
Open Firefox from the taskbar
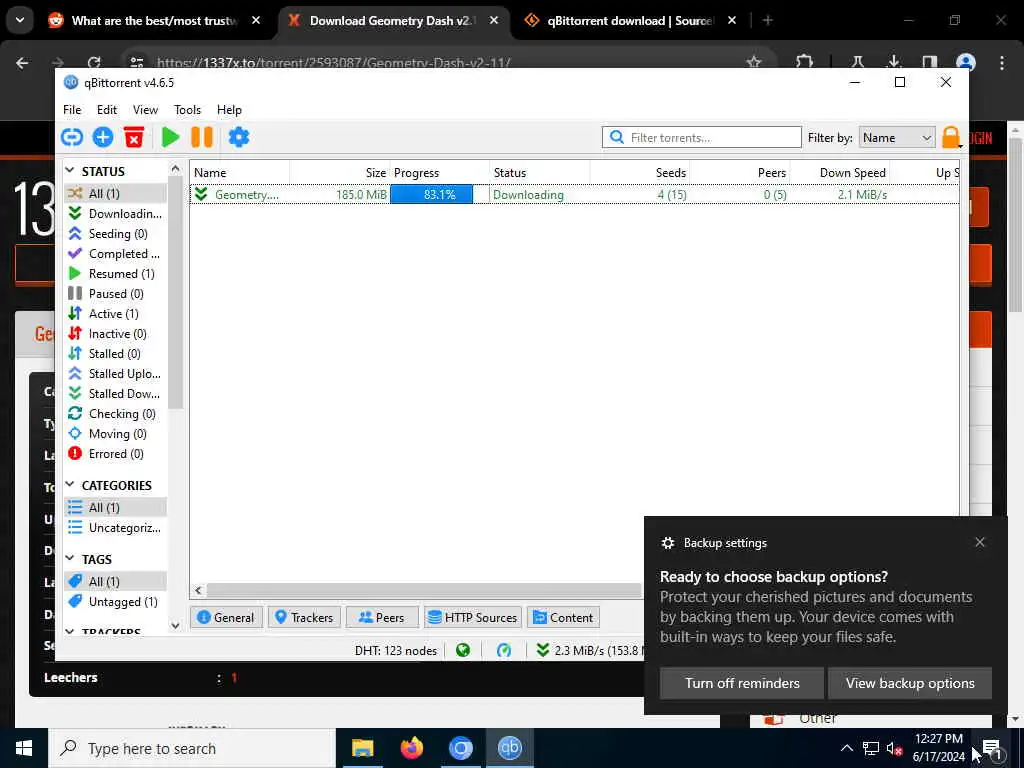[411, 748]
